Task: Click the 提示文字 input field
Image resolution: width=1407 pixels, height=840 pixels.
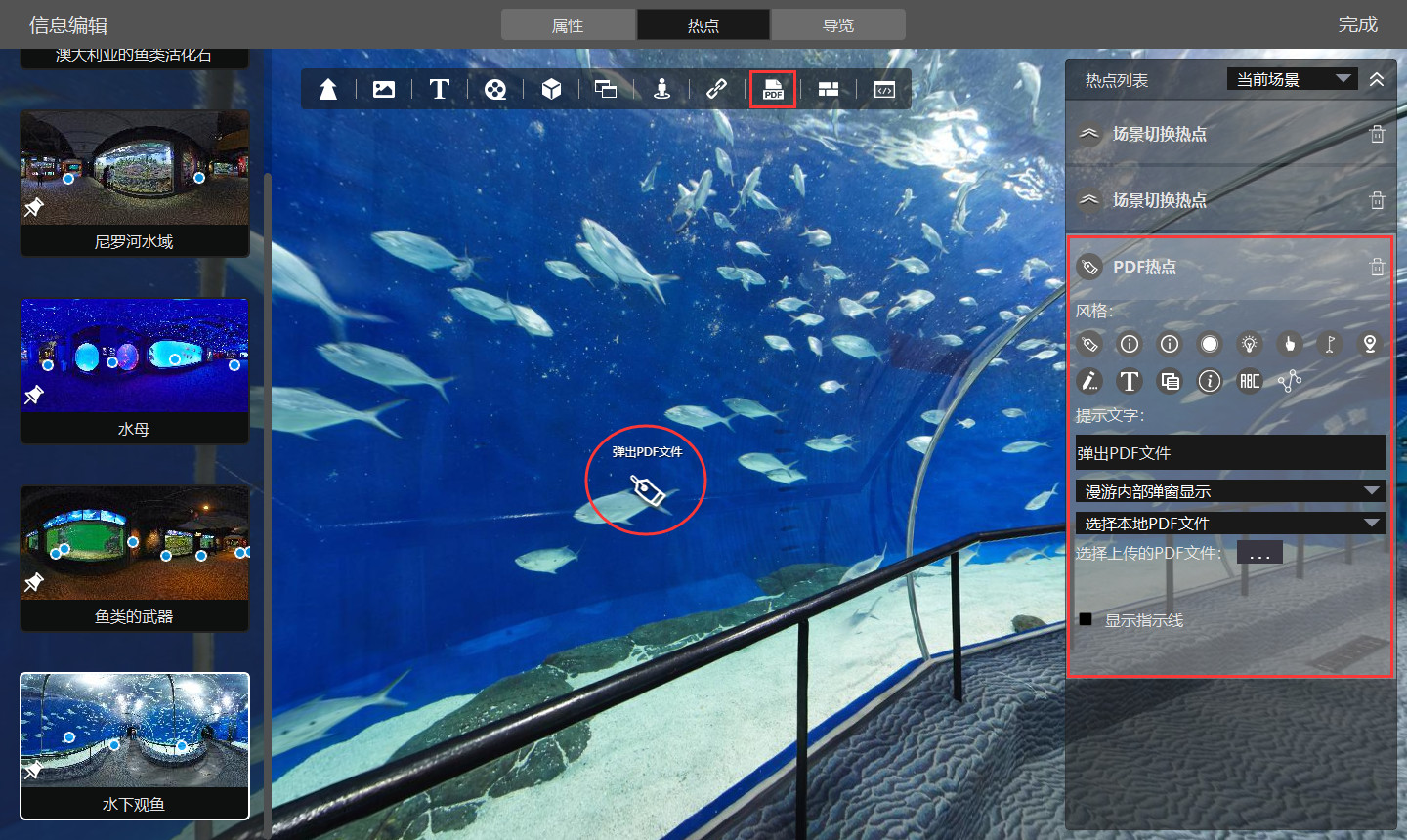Action: pyautogui.click(x=1230, y=453)
